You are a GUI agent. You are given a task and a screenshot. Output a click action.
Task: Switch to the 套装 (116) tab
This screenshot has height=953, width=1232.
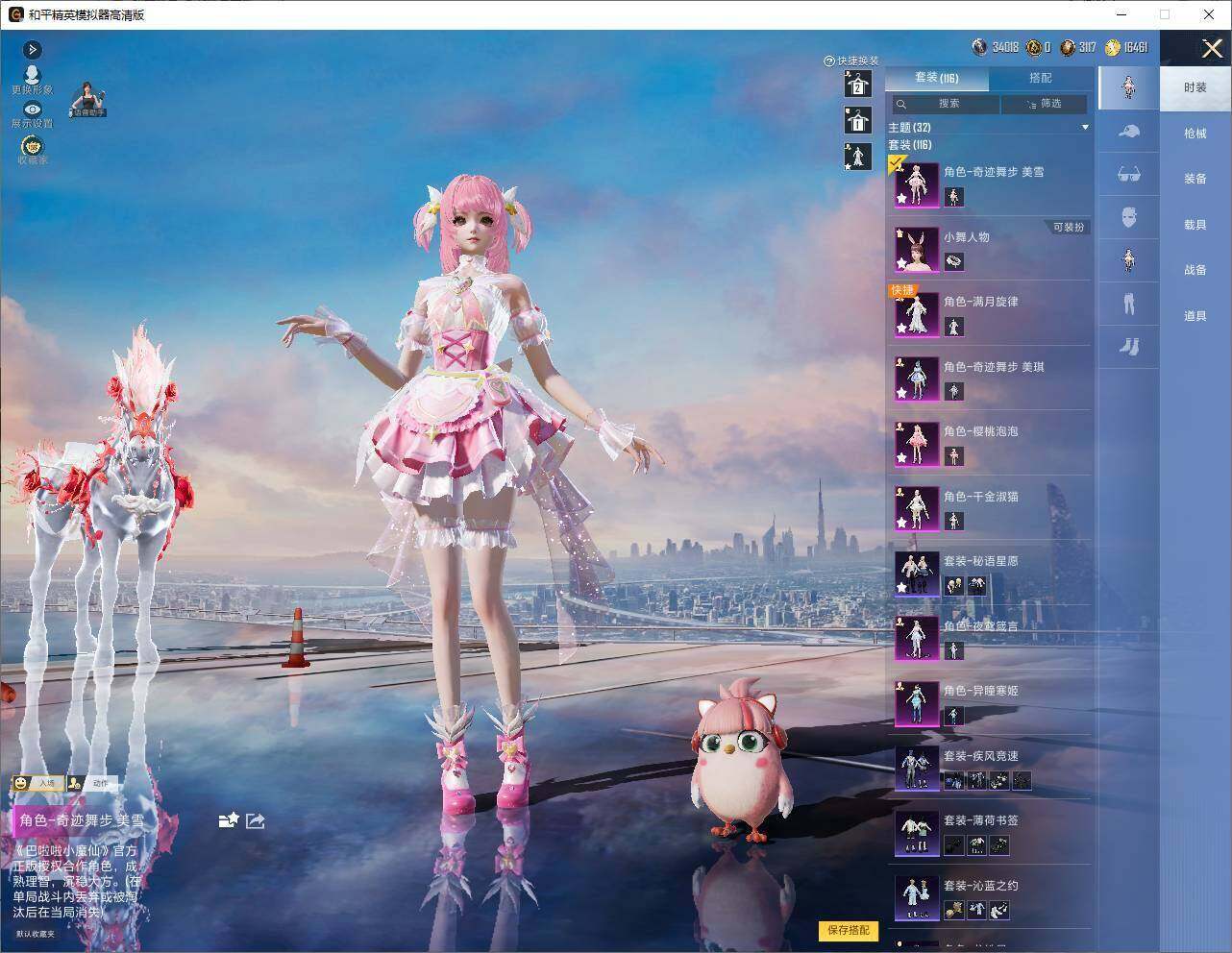click(936, 78)
